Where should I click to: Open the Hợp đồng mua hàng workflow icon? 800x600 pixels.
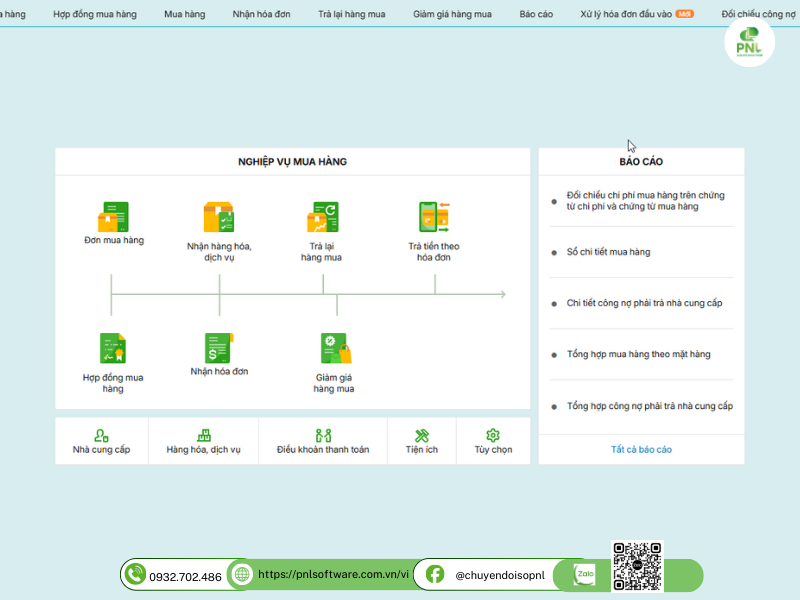coord(112,348)
